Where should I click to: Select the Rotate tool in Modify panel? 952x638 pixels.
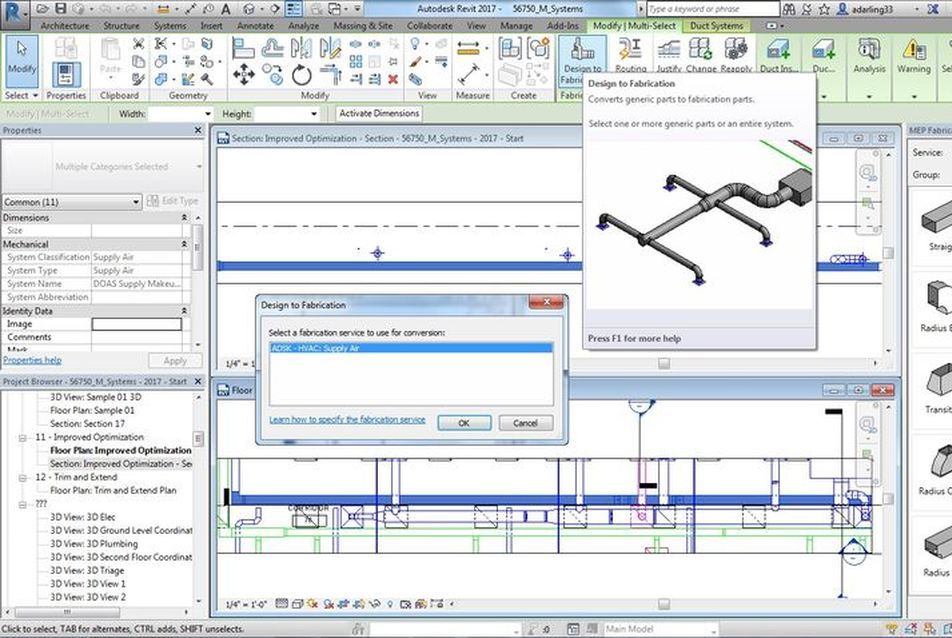(301, 75)
